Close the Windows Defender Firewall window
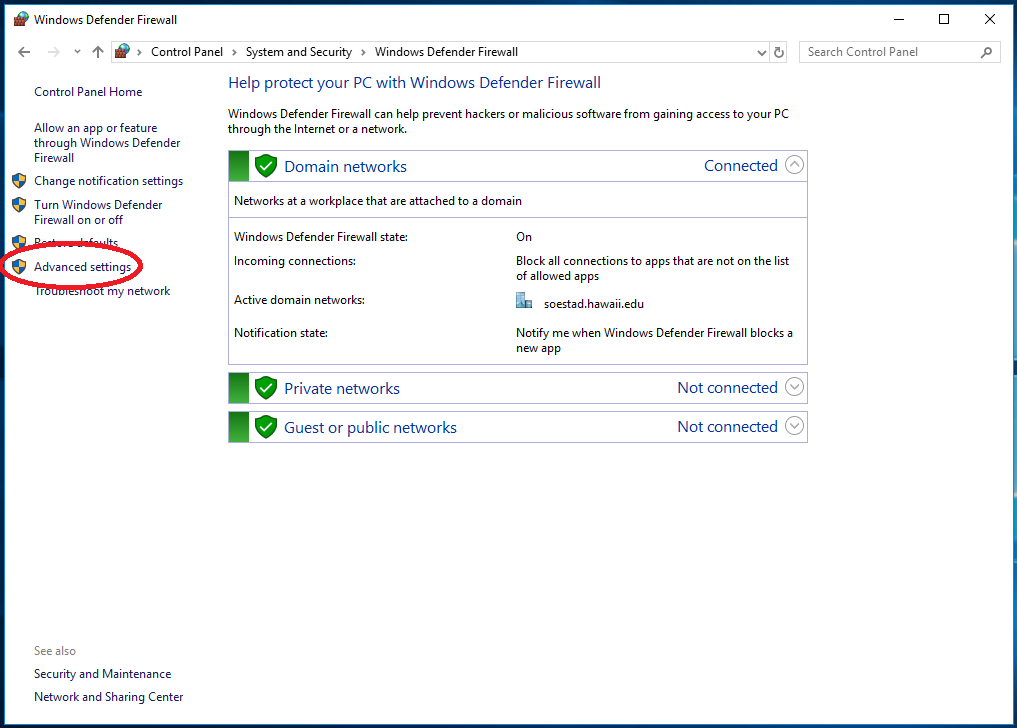The width and height of the screenshot is (1017, 728). click(x=990, y=19)
